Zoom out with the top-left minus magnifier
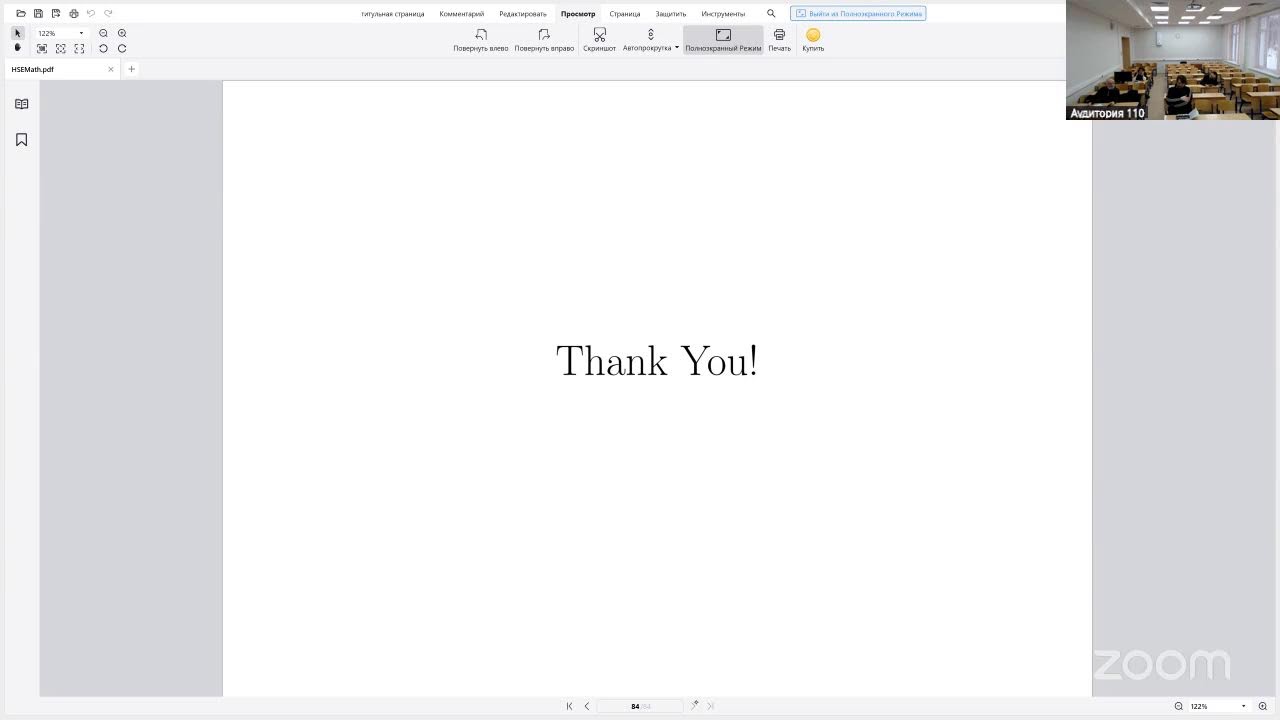Image resolution: width=1280 pixels, height=720 pixels. tap(103, 33)
